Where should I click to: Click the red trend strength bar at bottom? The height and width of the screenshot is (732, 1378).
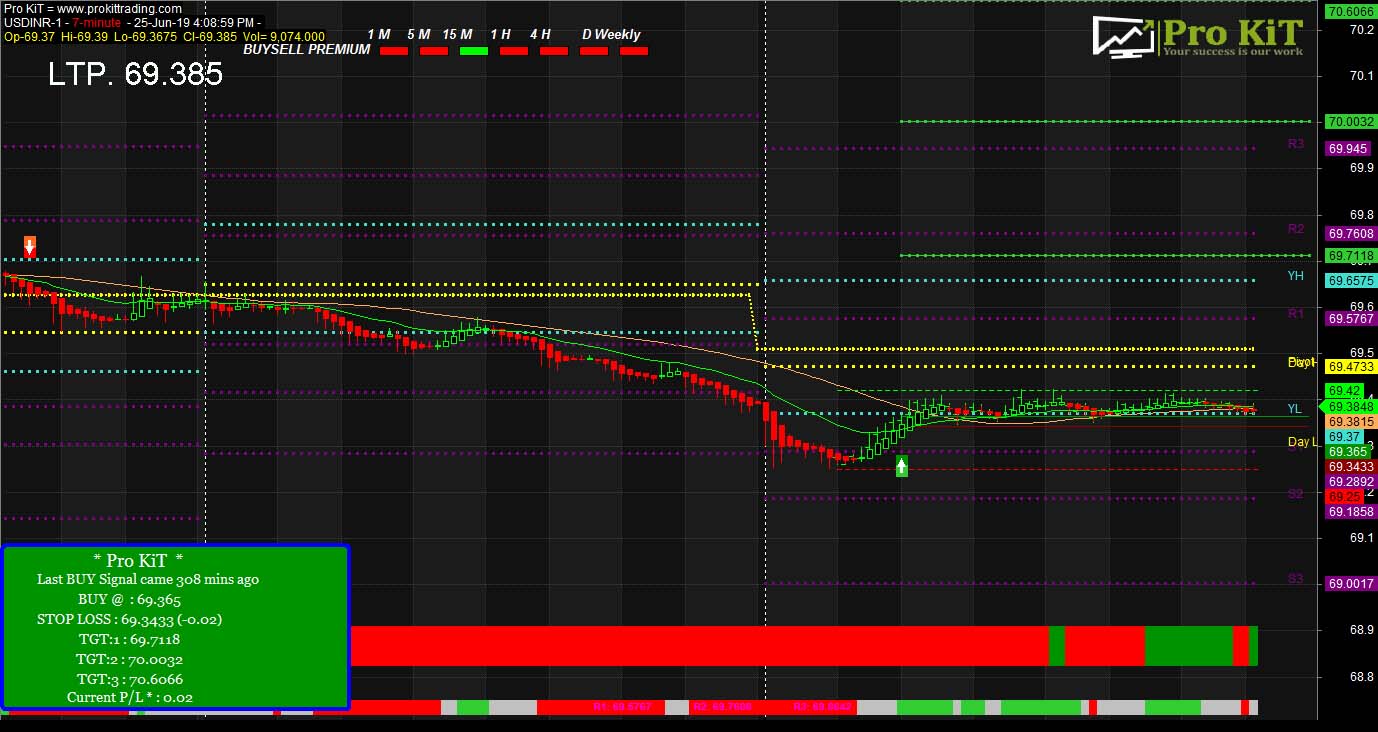(700, 645)
